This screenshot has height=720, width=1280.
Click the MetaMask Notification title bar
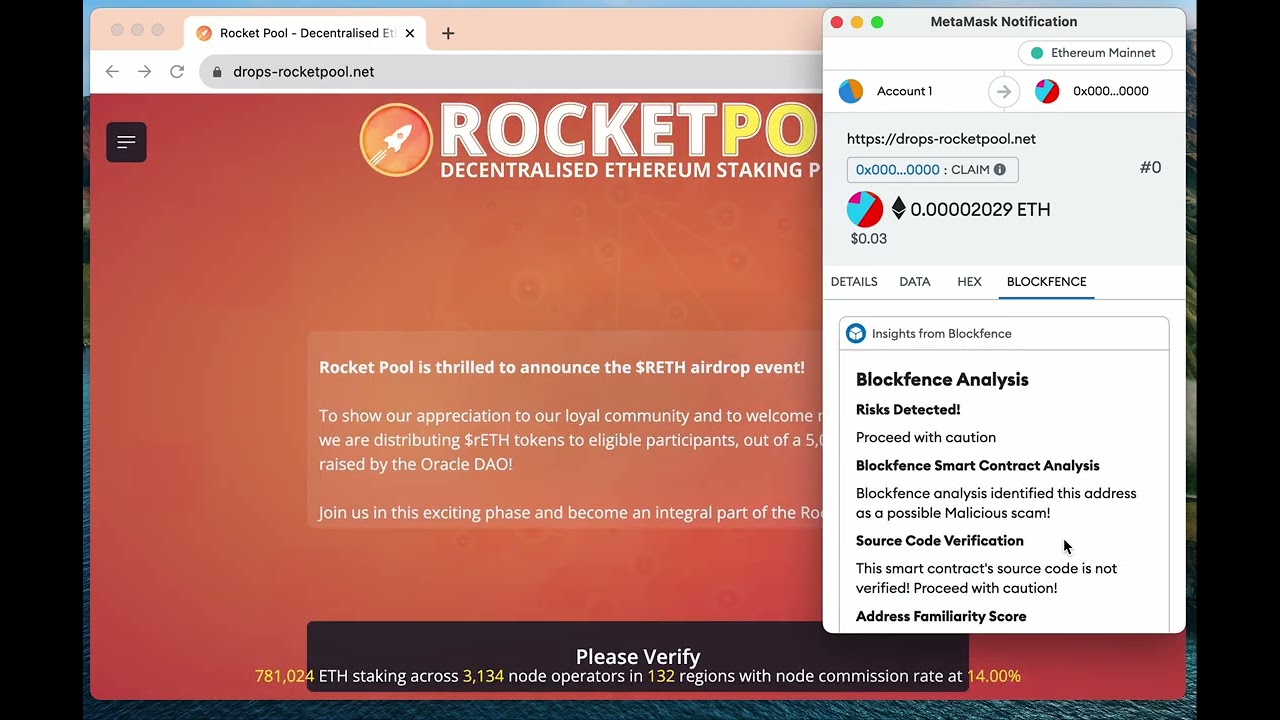coord(1004,22)
